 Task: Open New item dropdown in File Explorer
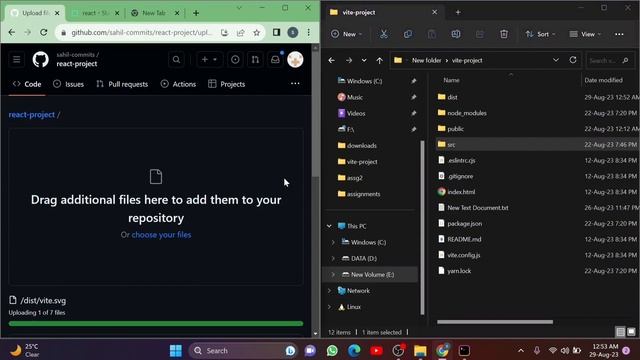346,34
